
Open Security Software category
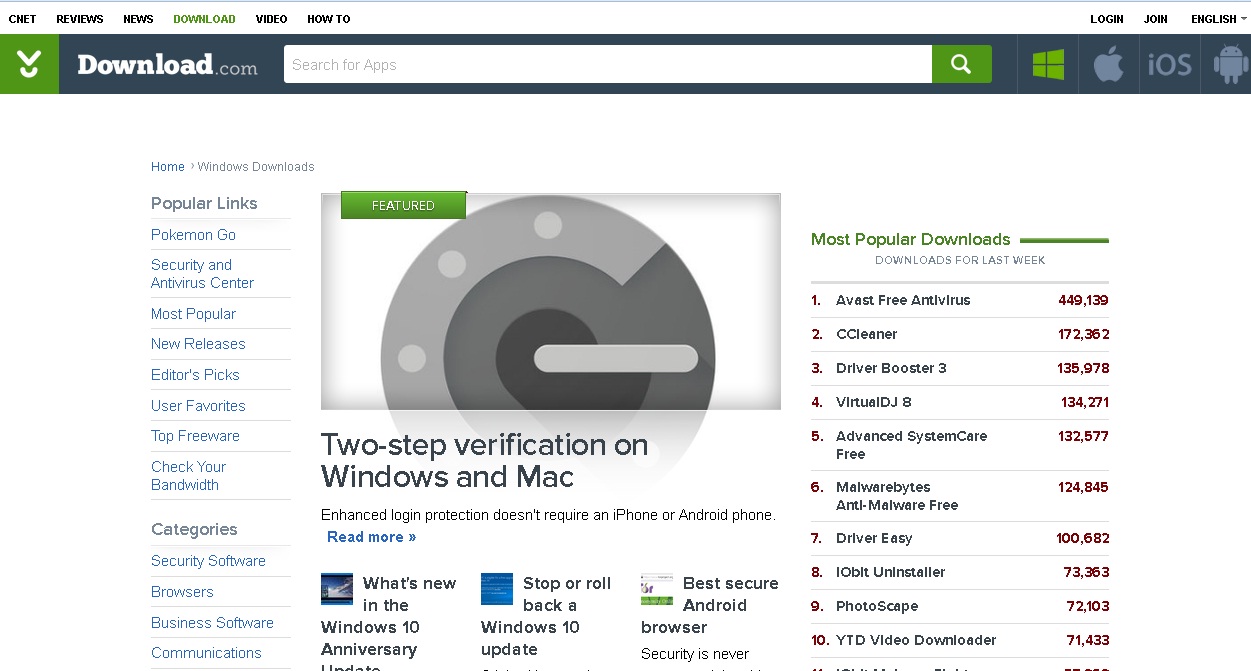pos(208,561)
